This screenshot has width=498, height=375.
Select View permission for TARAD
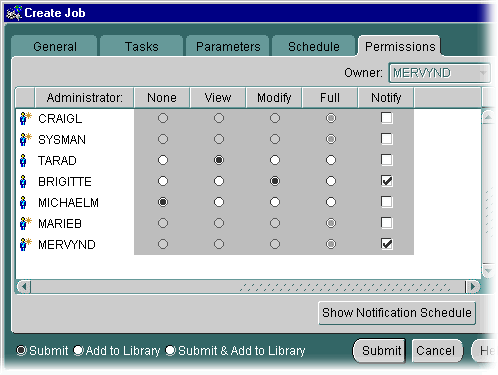pyautogui.click(x=219, y=160)
